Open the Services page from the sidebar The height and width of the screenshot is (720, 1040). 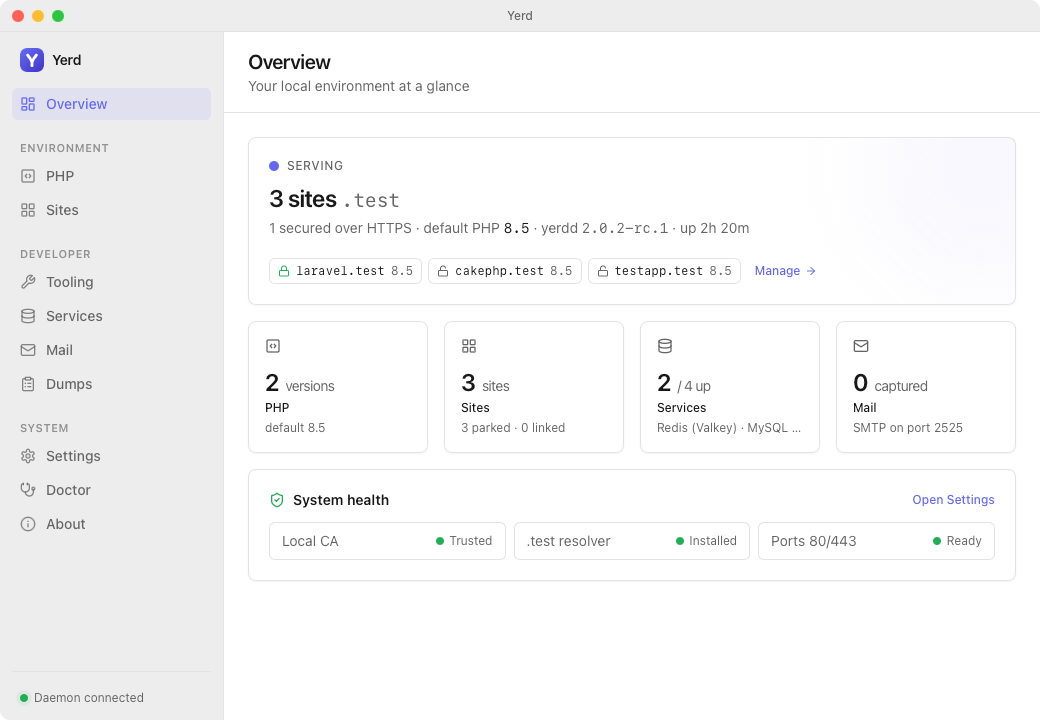tap(111, 316)
